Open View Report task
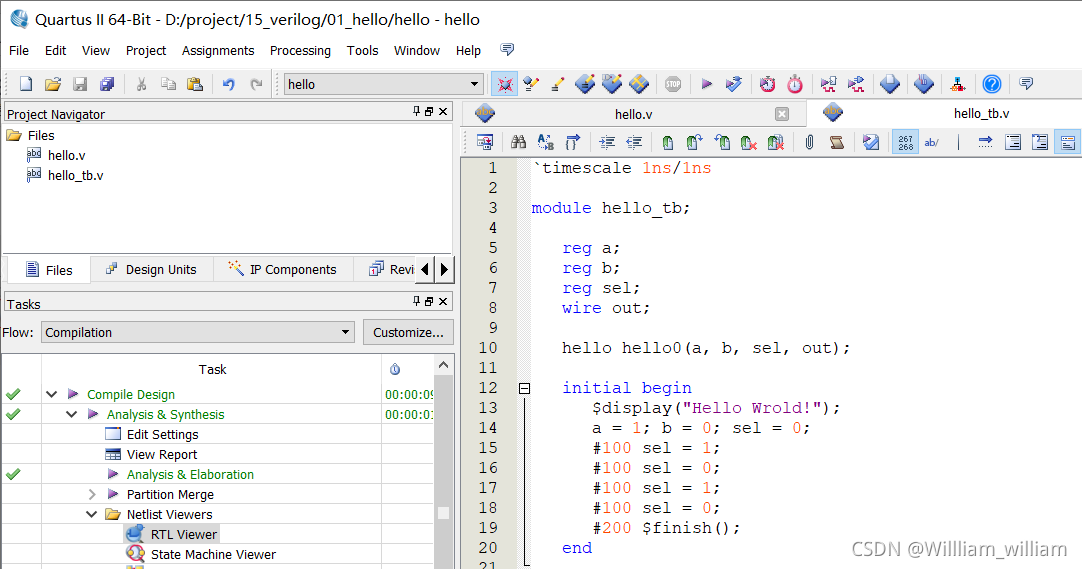1082x569 pixels. tap(151, 455)
